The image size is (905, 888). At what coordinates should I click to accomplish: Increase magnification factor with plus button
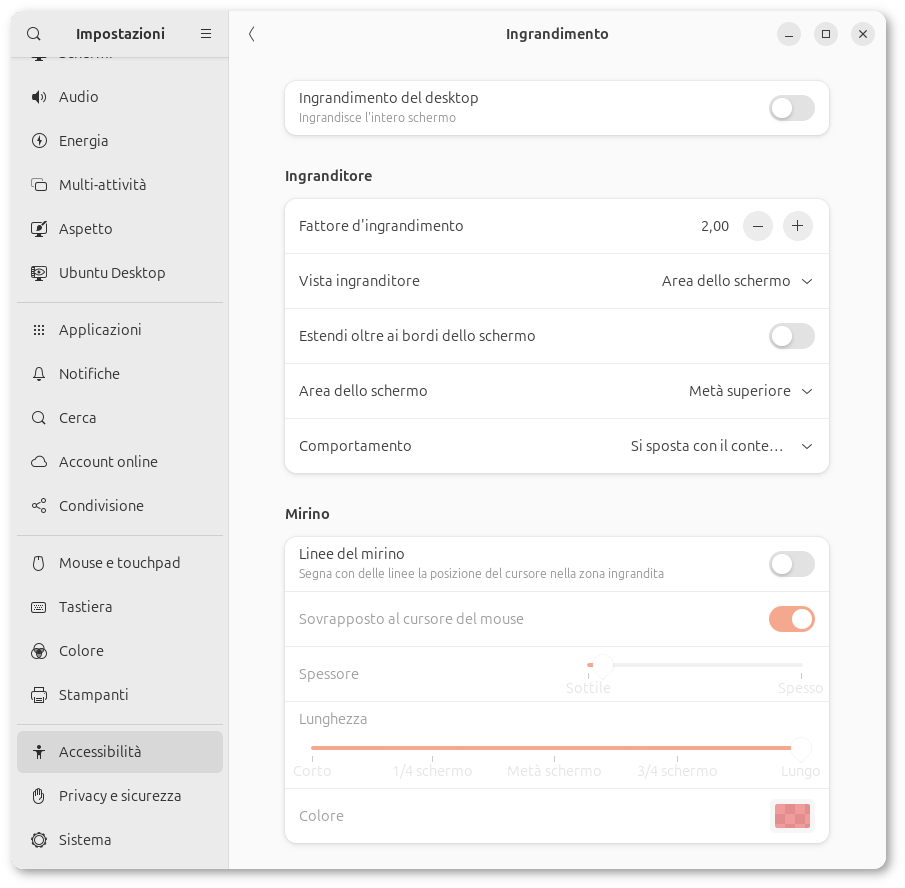click(797, 226)
